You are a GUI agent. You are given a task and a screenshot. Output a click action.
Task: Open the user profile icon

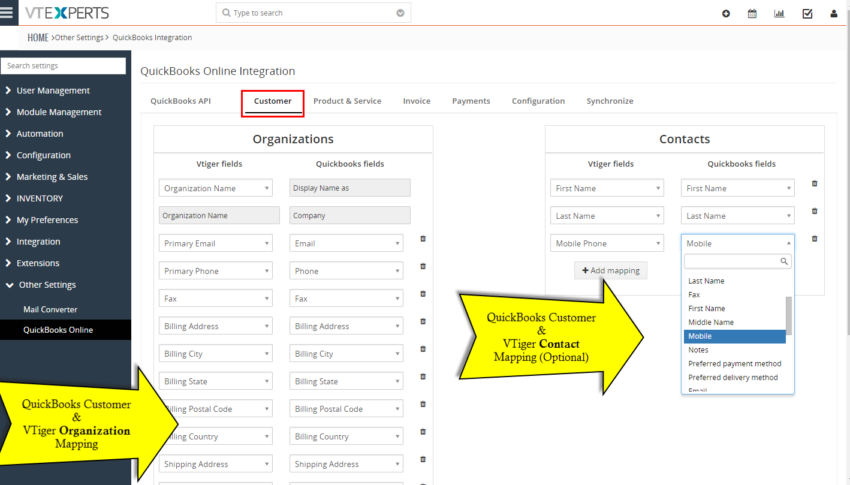834,14
